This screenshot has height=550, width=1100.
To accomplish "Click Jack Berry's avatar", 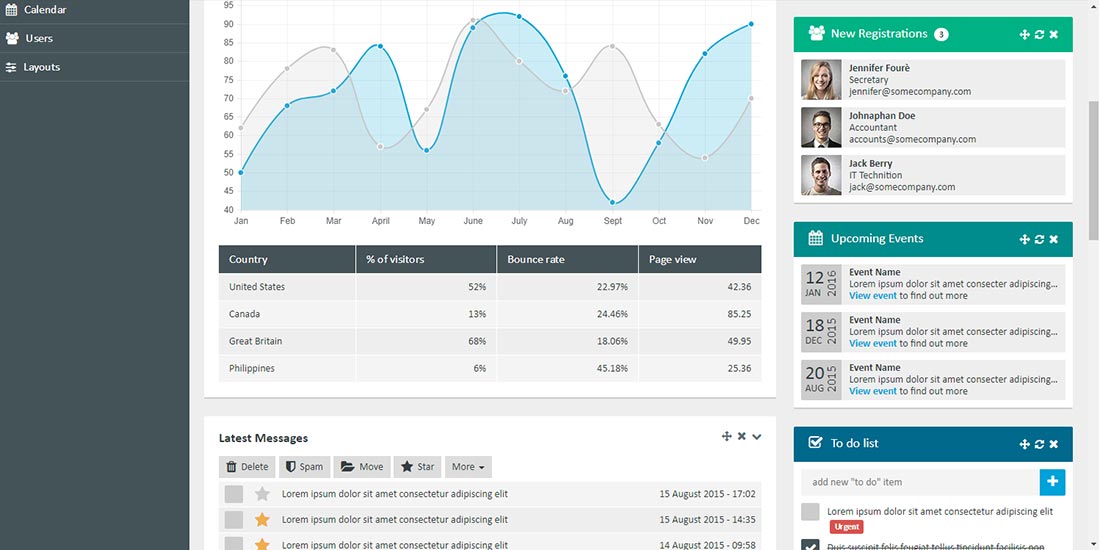I will pos(821,175).
